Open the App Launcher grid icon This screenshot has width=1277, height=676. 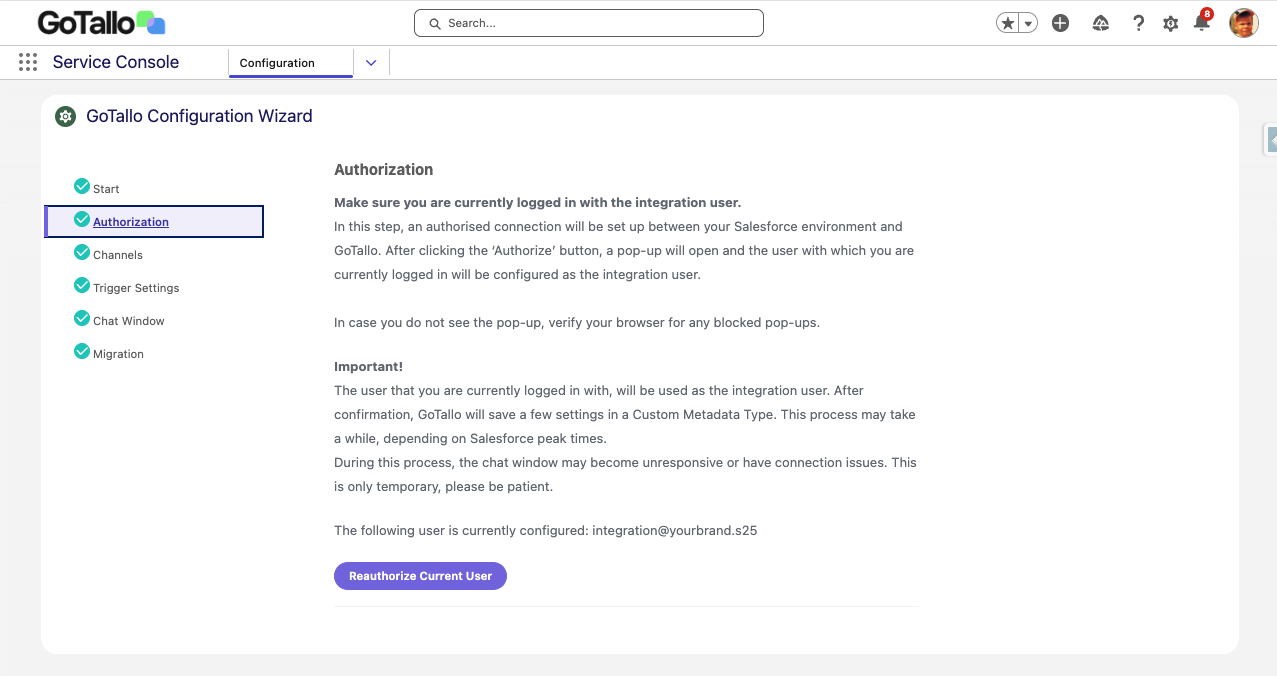tap(28, 62)
